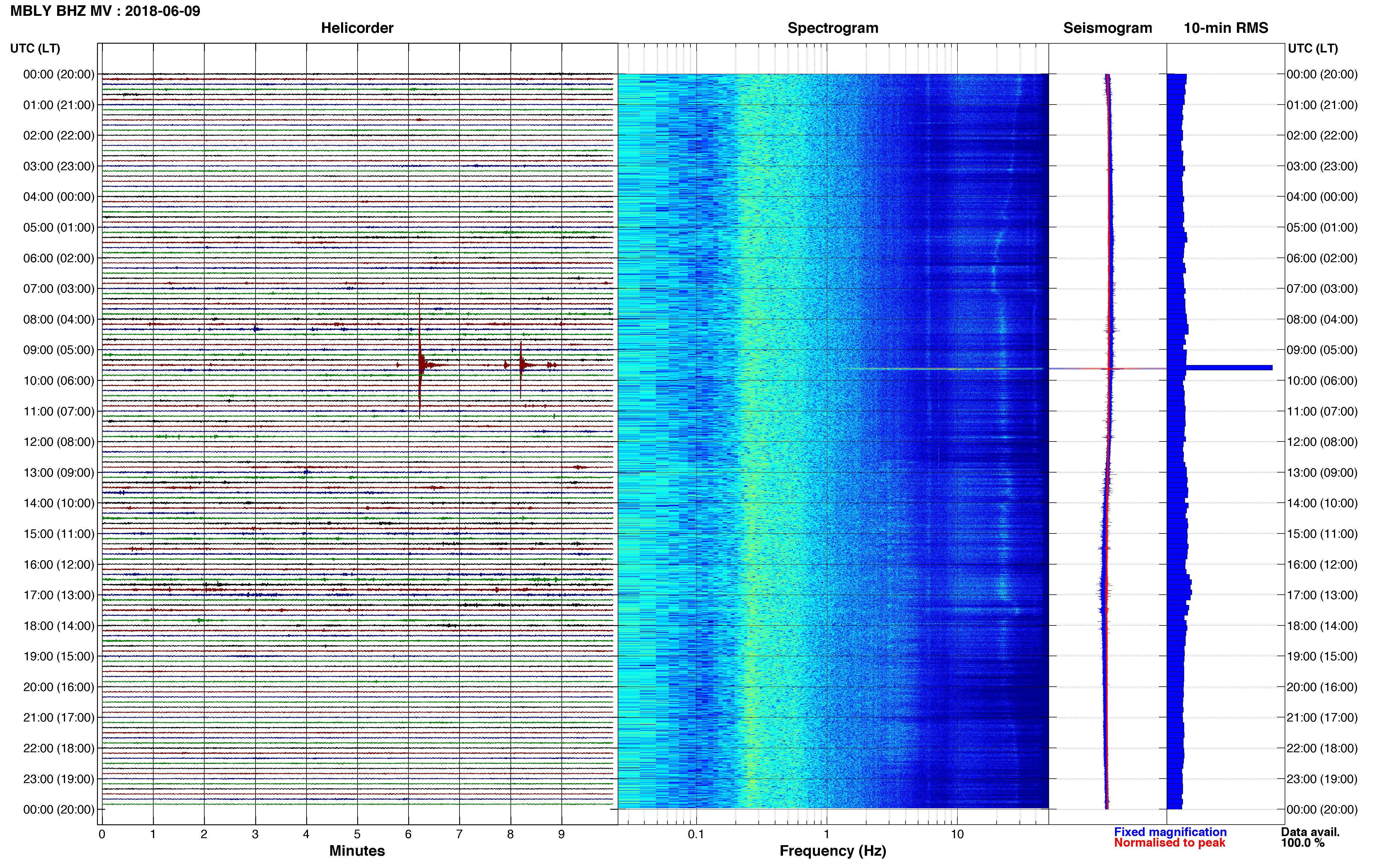The height and width of the screenshot is (868, 1389).
Task: Click the 6 tick on the Minutes axis
Action: [408, 834]
